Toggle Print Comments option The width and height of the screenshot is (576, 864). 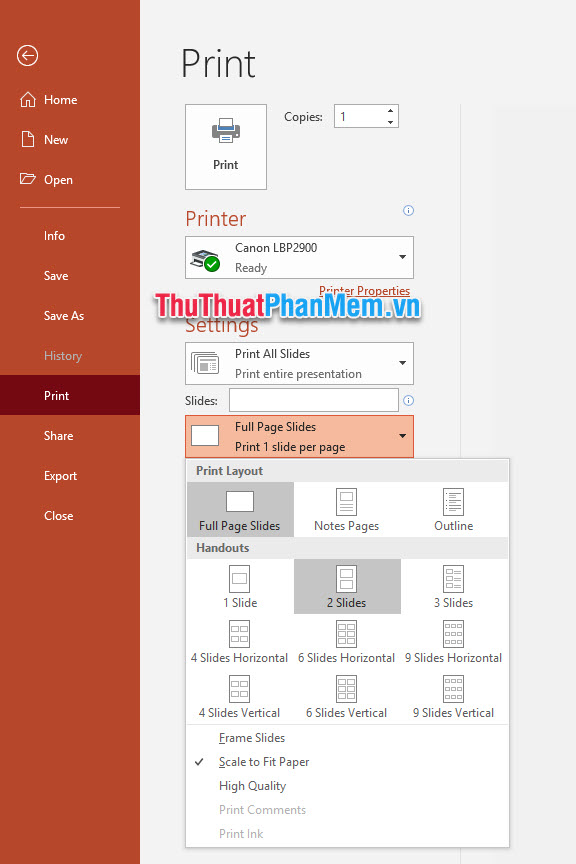point(347,810)
